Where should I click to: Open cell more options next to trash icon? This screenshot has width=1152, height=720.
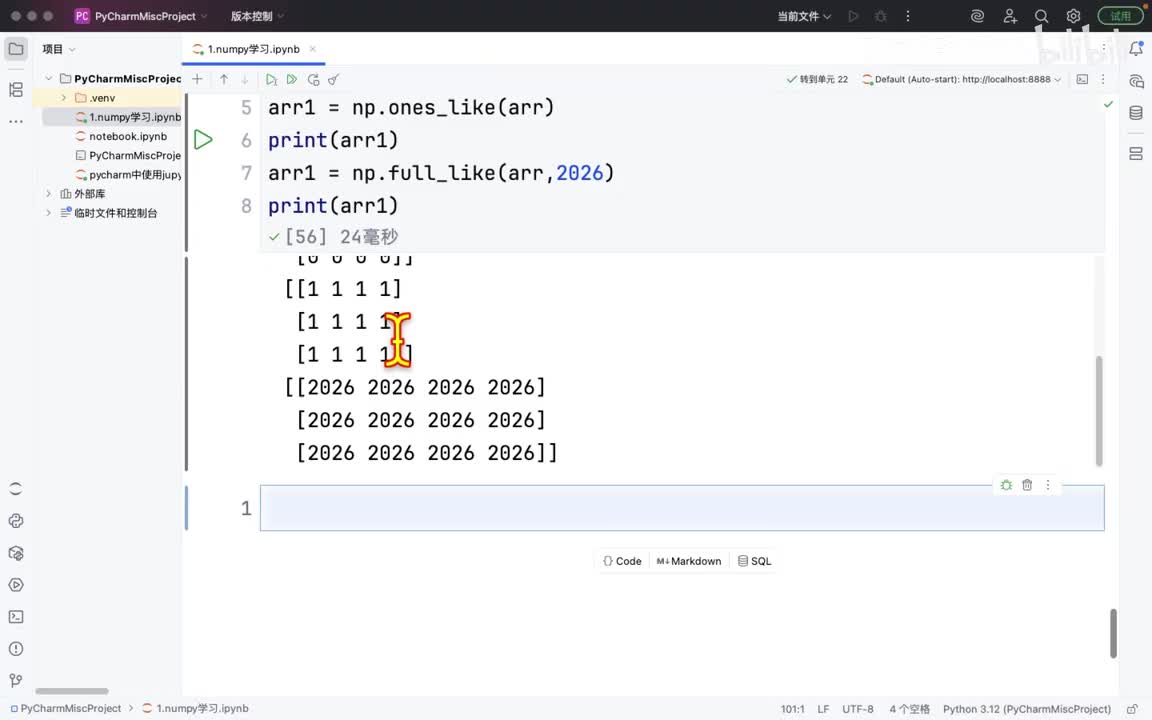[x=1048, y=485]
